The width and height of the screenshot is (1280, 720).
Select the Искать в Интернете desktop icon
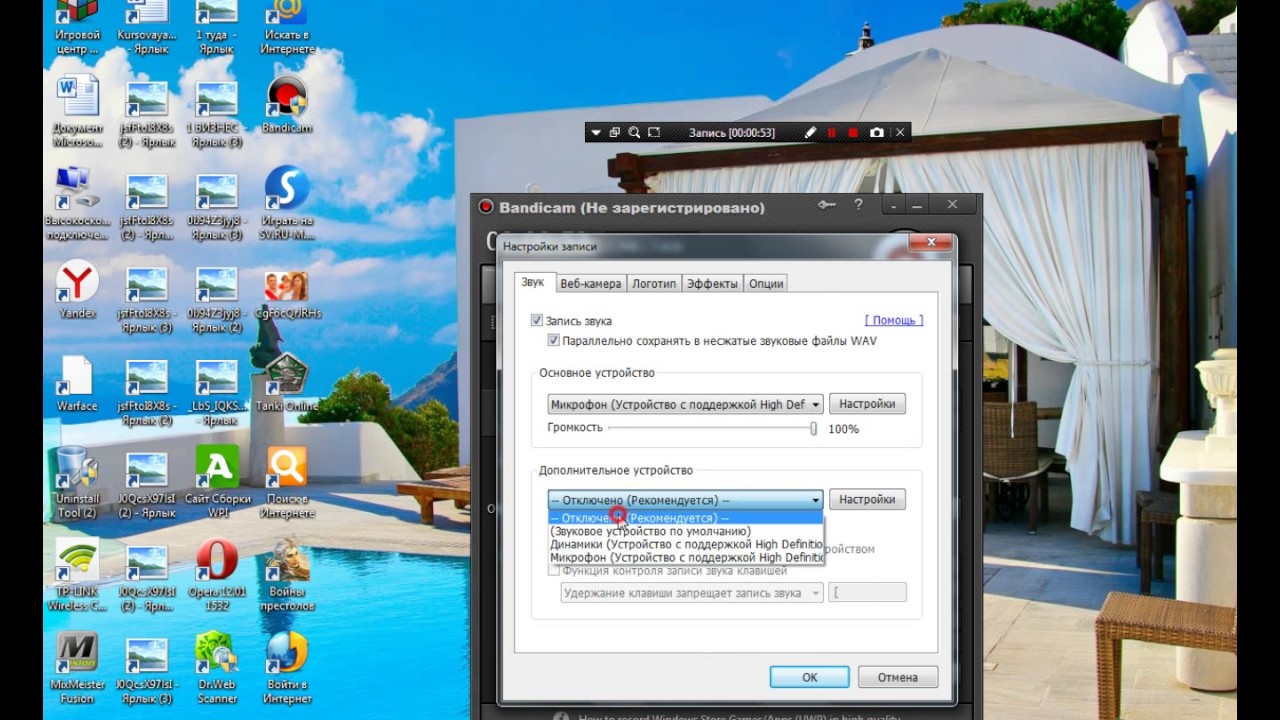pyautogui.click(x=287, y=27)
